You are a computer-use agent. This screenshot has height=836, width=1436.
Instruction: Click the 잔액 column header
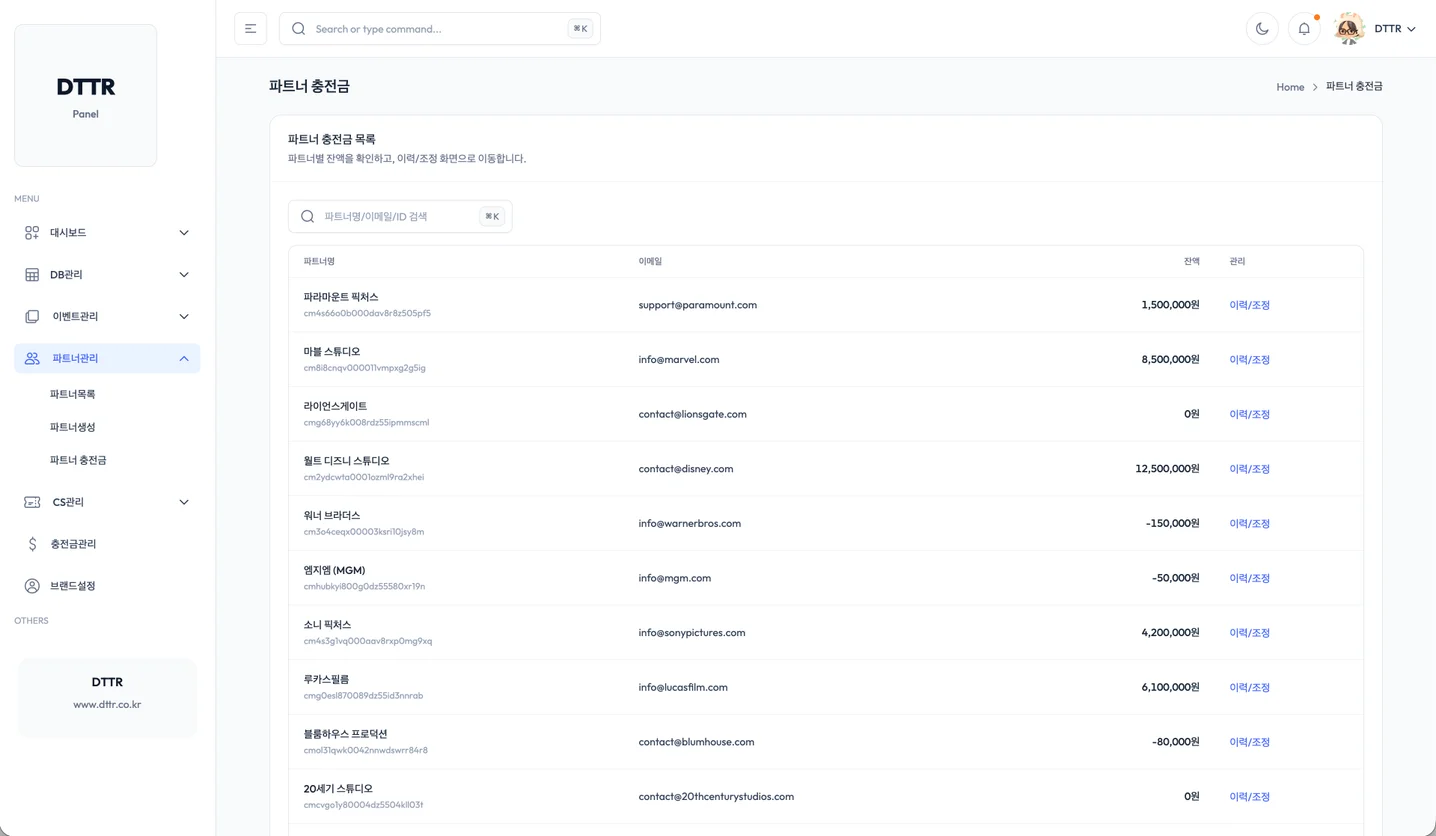click(1191, 262)
